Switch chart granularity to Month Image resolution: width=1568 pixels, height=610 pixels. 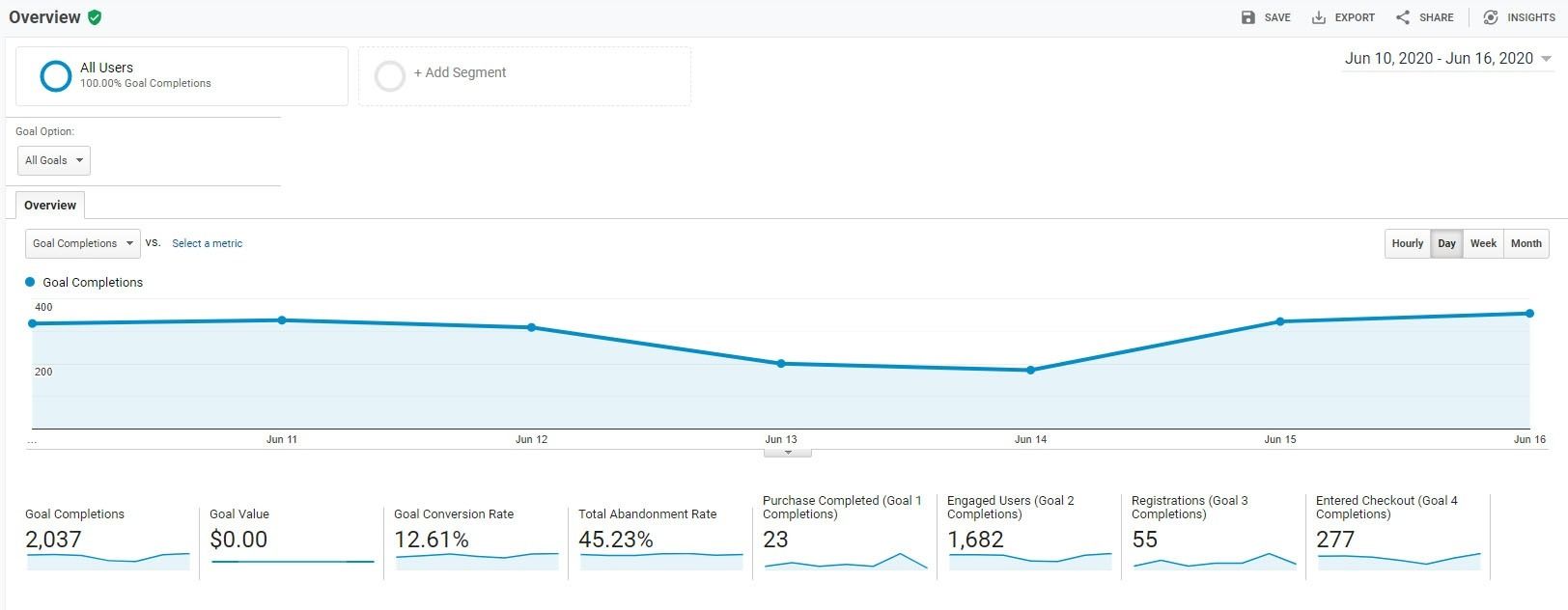[1526, 243]
